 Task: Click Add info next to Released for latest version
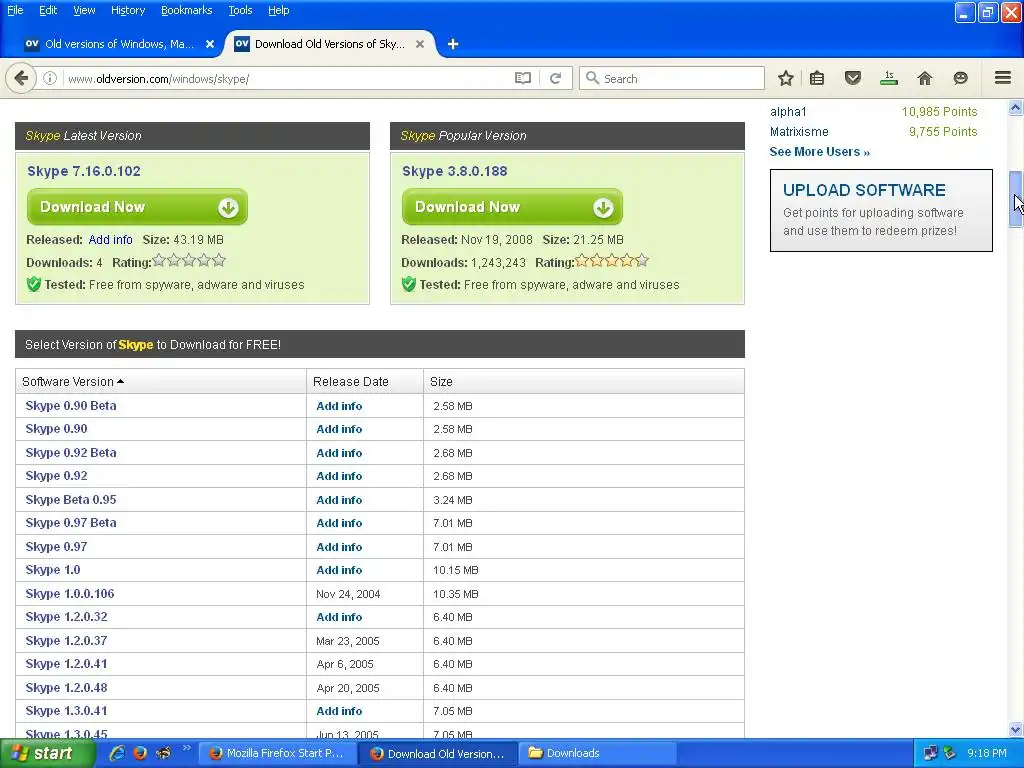tap(110, 240)
